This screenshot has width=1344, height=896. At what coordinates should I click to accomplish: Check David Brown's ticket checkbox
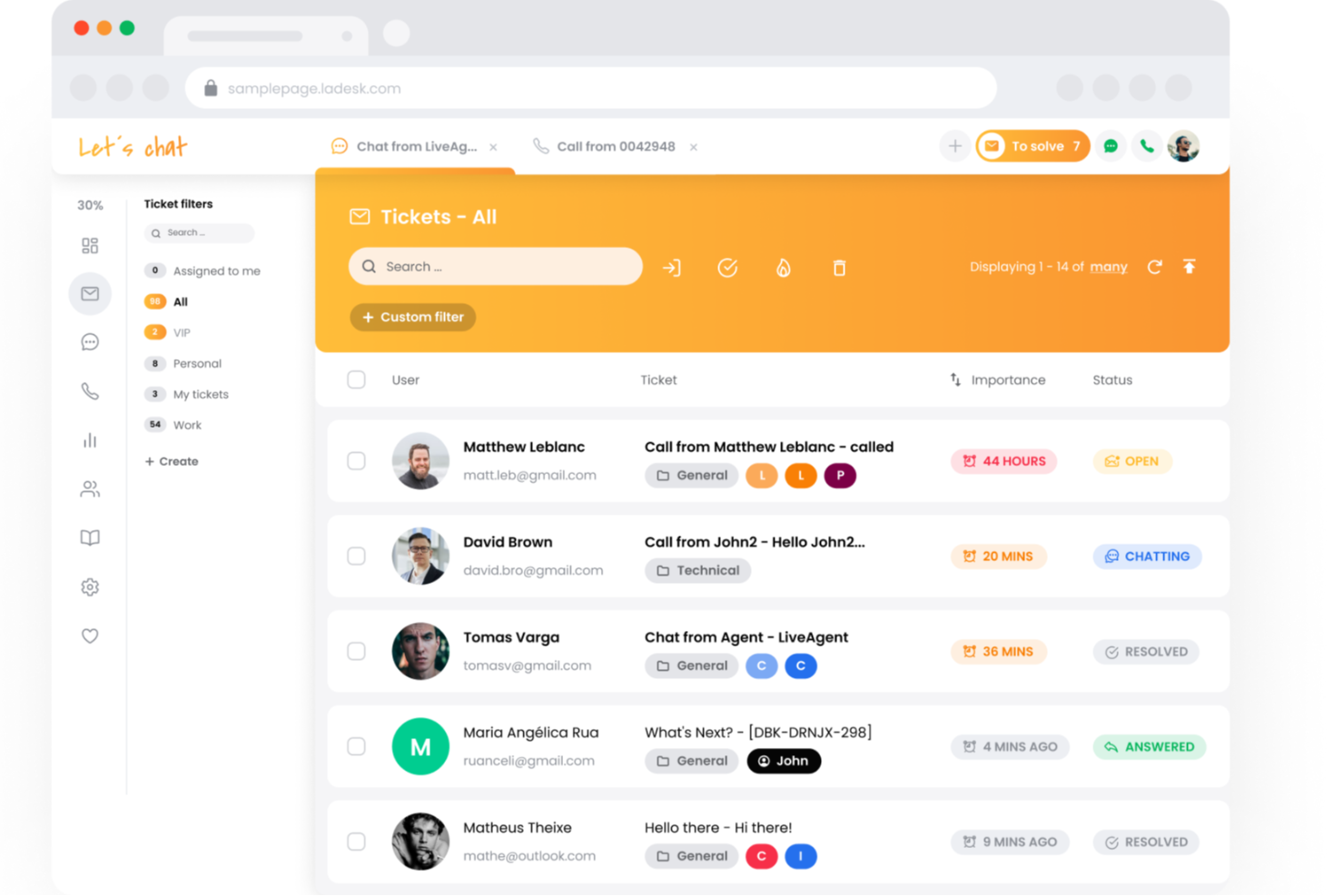coord(356,556)
